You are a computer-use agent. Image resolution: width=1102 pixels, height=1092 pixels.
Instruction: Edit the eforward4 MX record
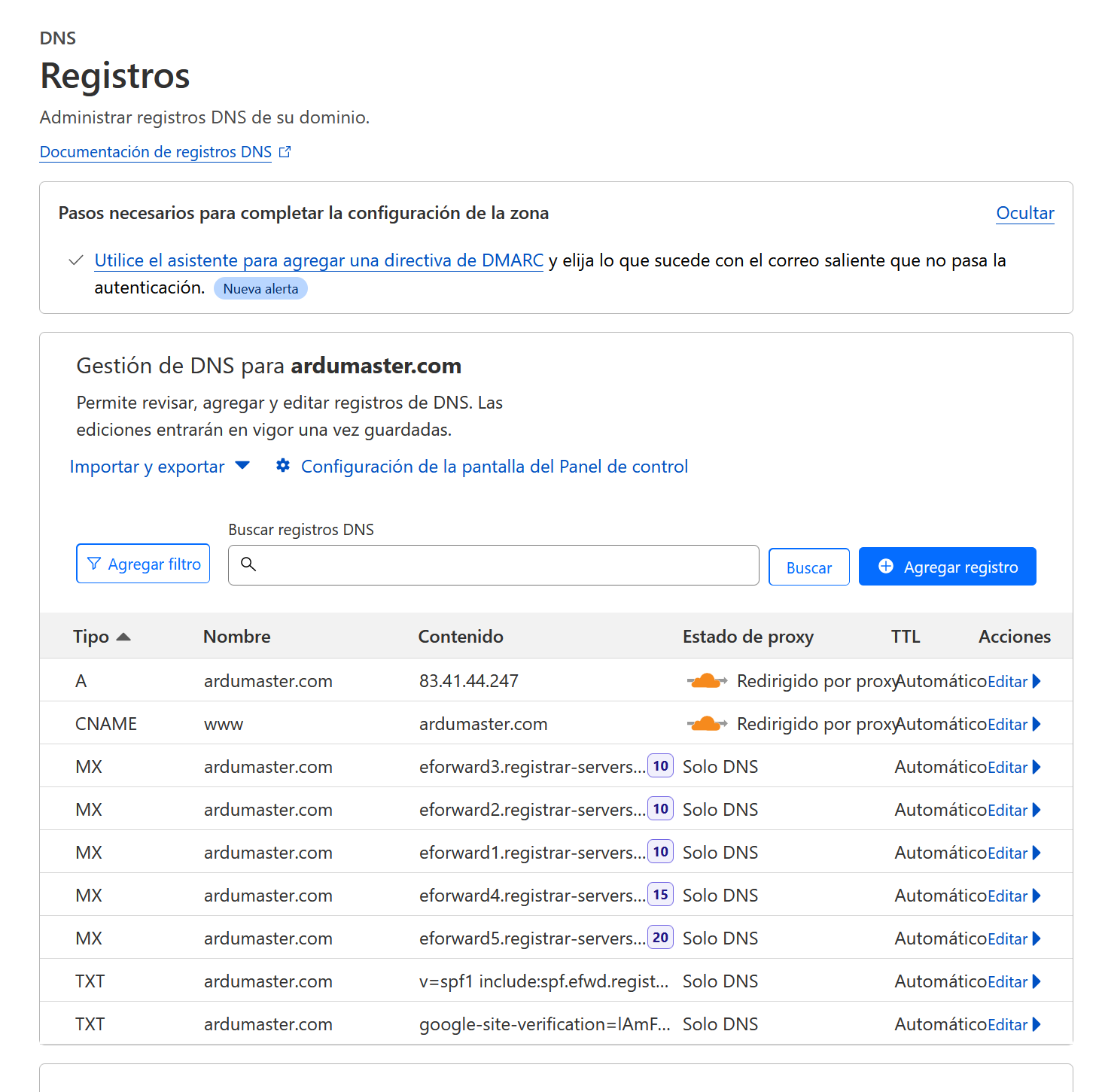(1007, 896)
